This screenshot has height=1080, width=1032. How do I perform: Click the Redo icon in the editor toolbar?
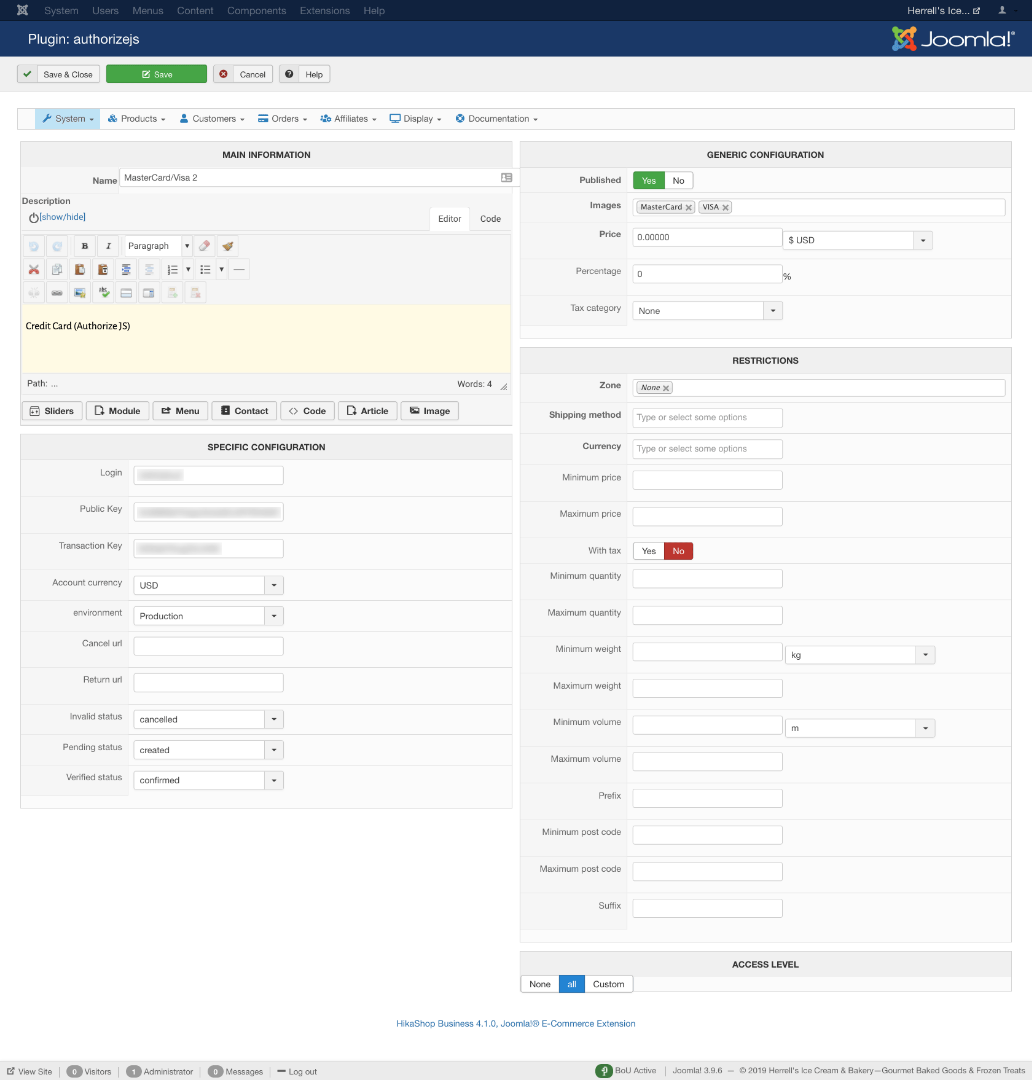click(57, 246)
